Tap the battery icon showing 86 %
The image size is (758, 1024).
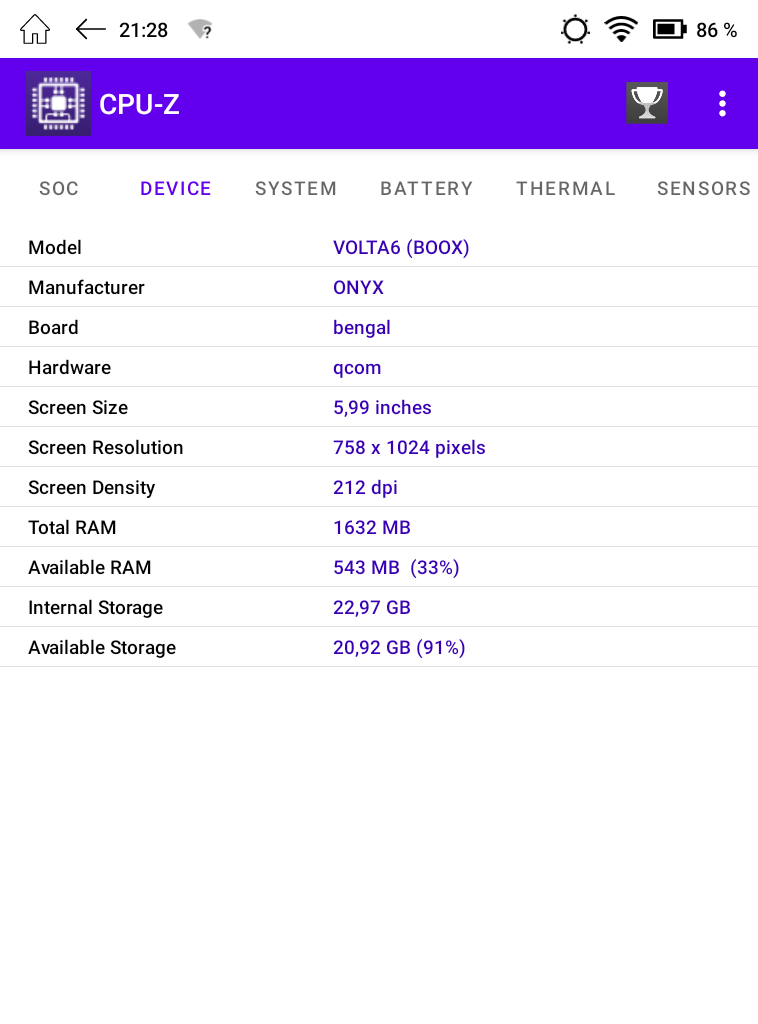point(669,29)
